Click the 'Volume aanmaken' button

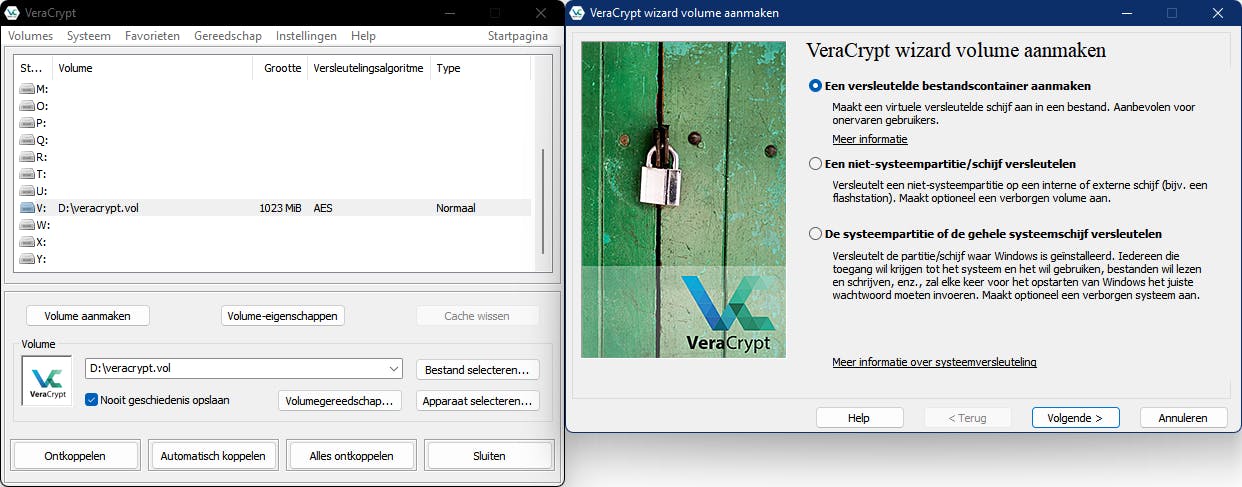(88, 316)
